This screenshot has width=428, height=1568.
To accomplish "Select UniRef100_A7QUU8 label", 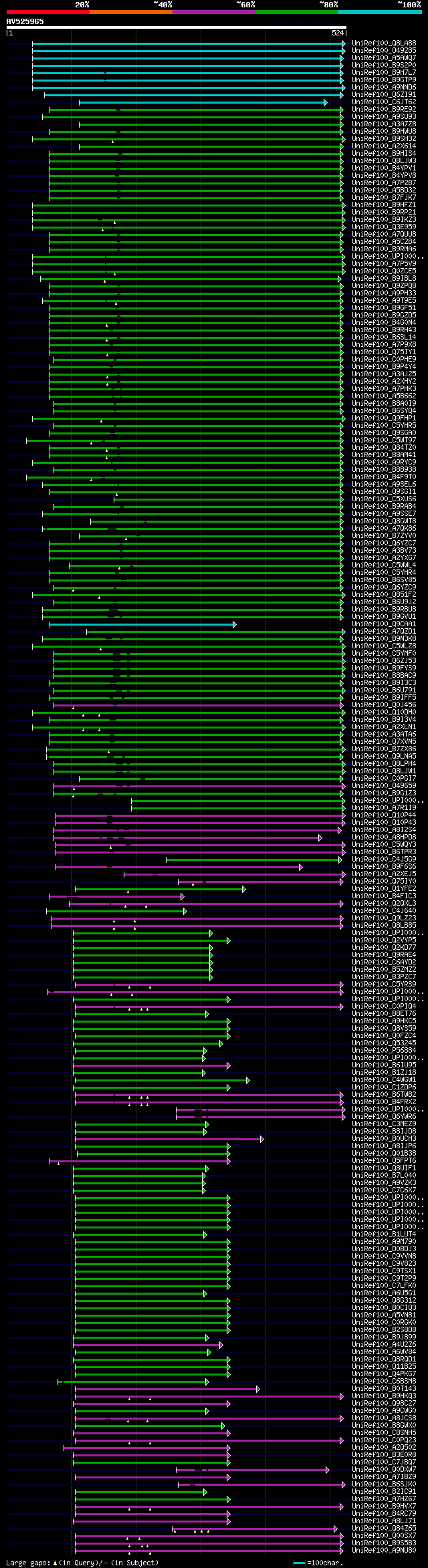I will click(384, 234).
